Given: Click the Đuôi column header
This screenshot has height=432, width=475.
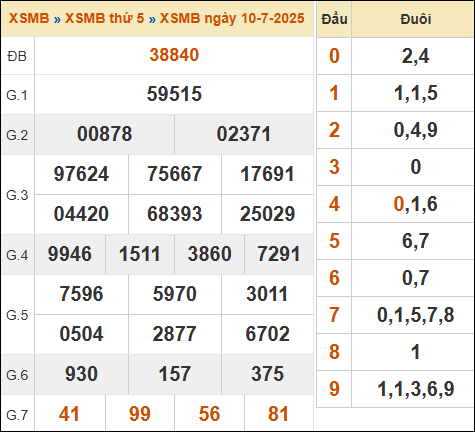Looking at the screenshot, I should (x=415, y=19).
